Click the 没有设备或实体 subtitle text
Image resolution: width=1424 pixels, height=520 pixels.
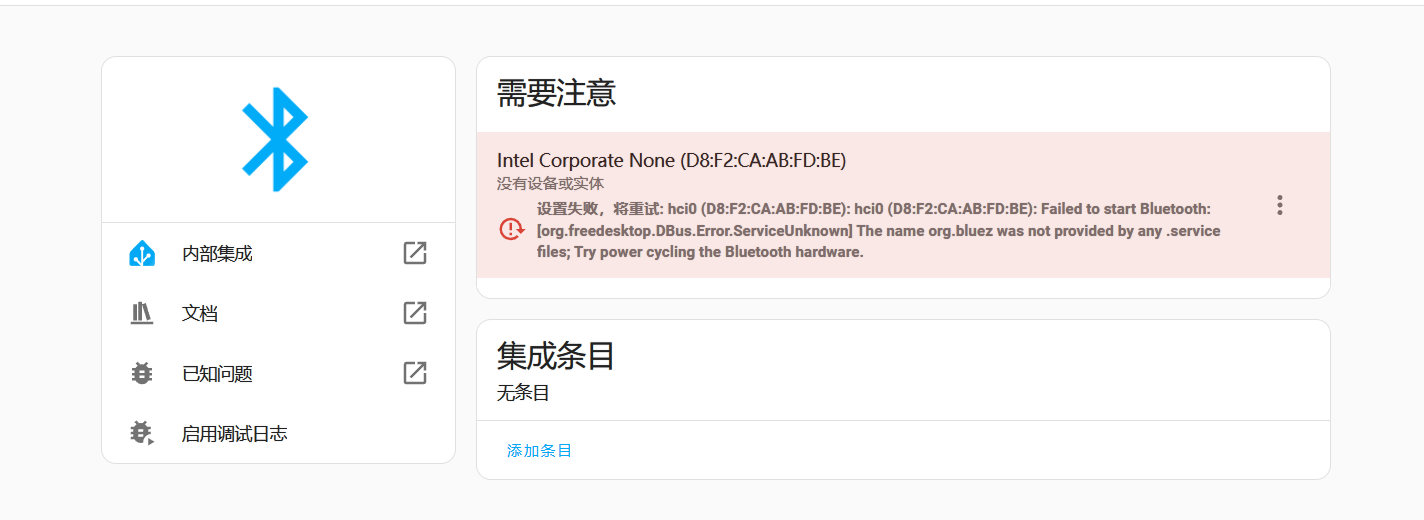[x=550, y=184]
